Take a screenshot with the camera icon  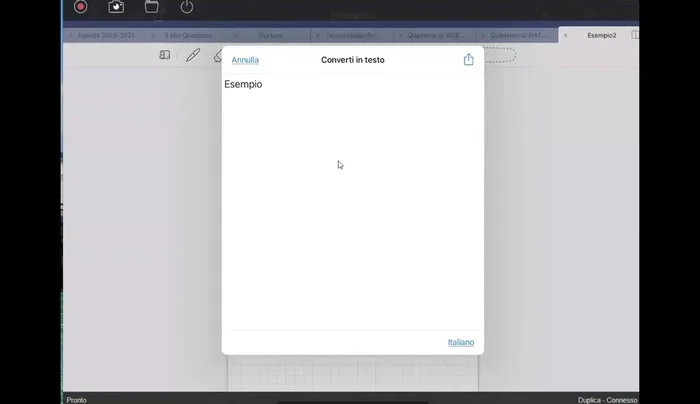[116, 7]
